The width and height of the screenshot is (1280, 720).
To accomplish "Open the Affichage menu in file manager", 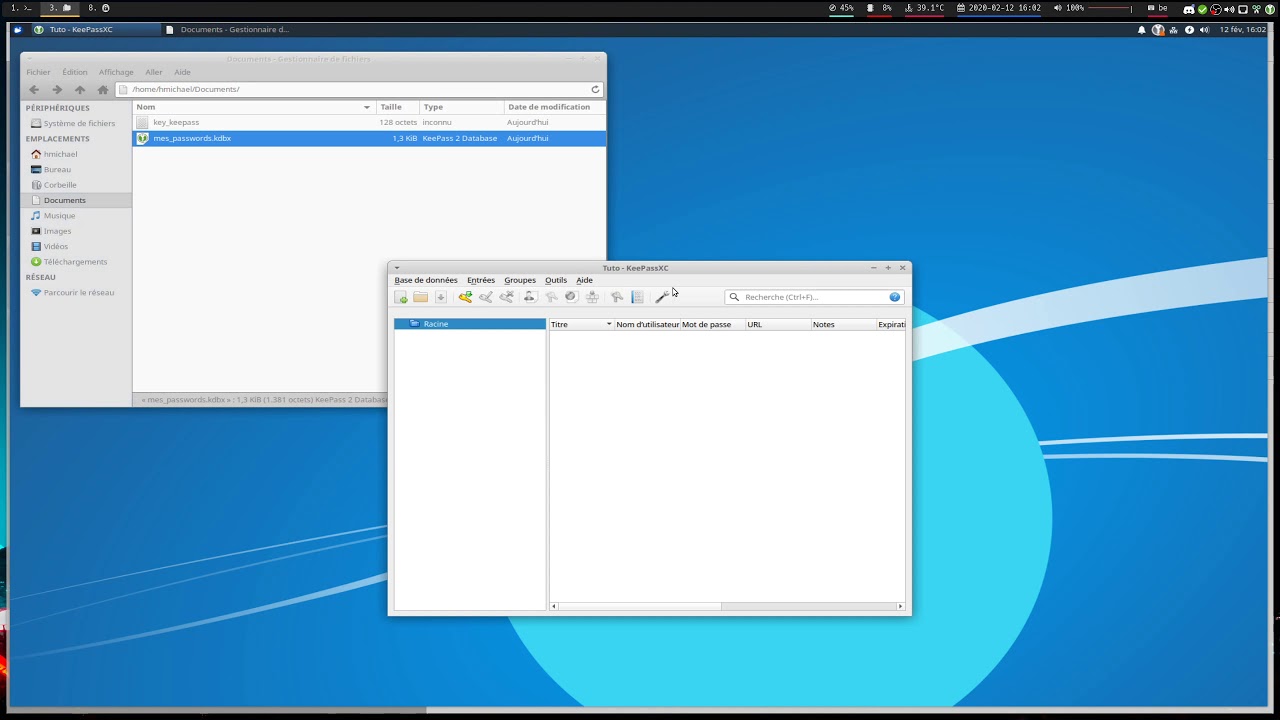I will pos(116,72).
